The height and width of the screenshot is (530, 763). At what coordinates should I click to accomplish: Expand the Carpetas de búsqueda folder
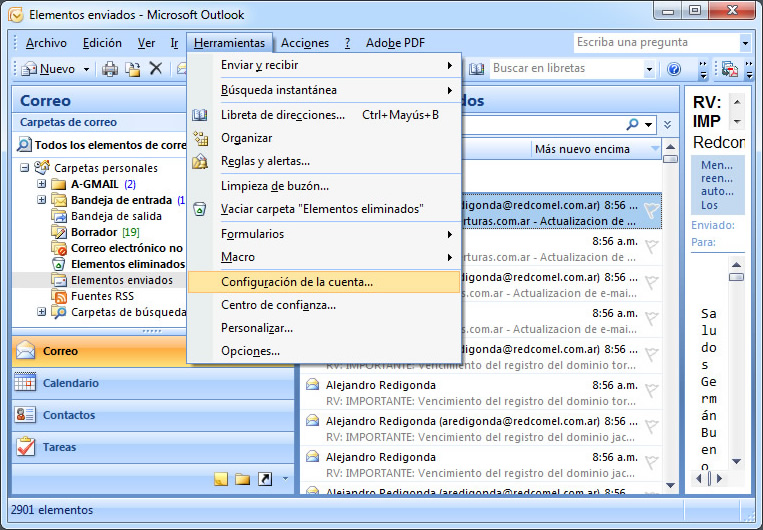coord(42,312)
